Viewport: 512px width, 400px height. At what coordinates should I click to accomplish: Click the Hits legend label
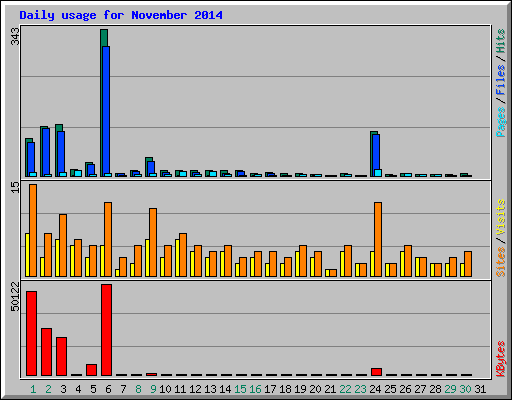click(501, 41)
